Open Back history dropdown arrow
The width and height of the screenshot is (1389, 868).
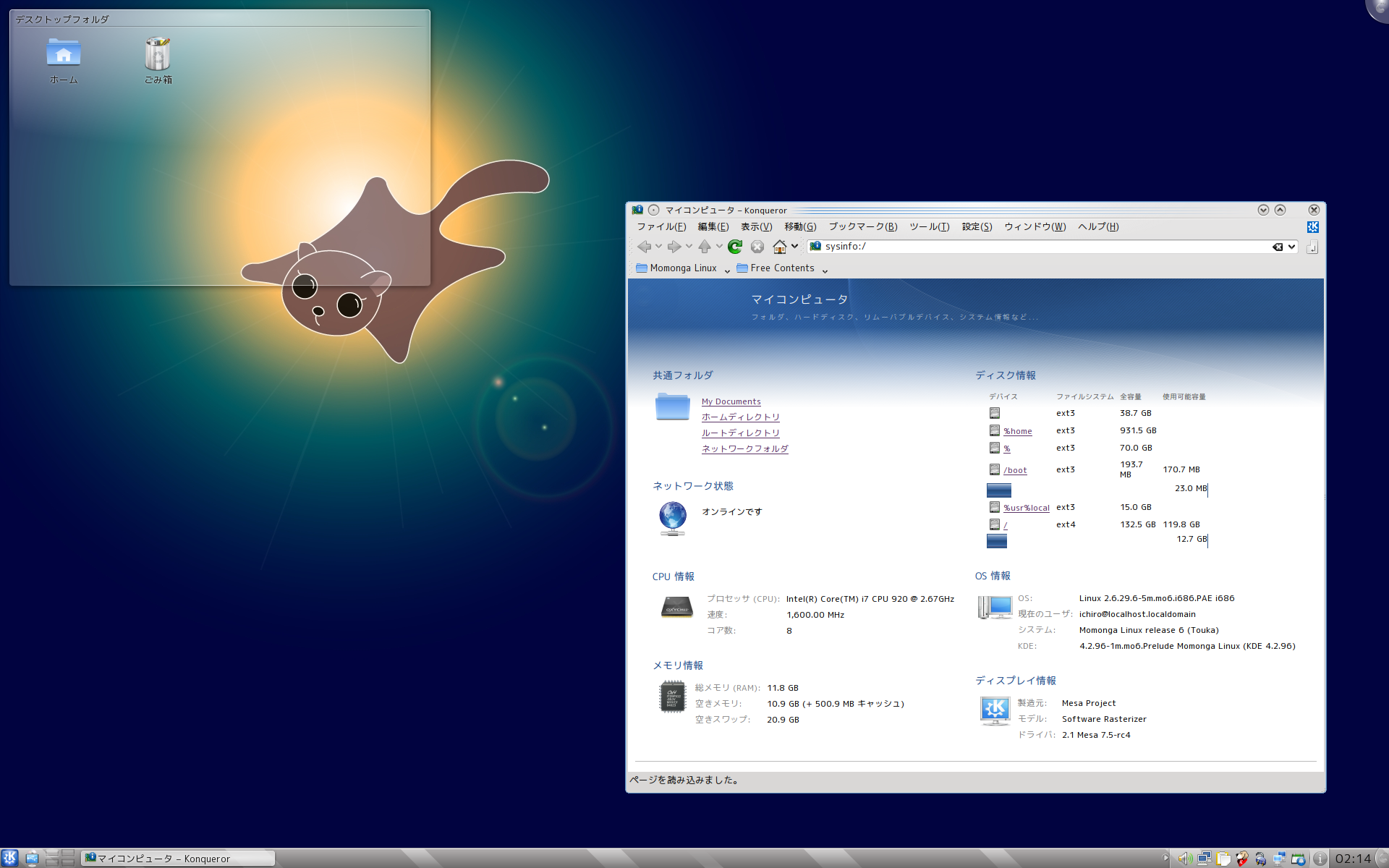pos(659,247)
